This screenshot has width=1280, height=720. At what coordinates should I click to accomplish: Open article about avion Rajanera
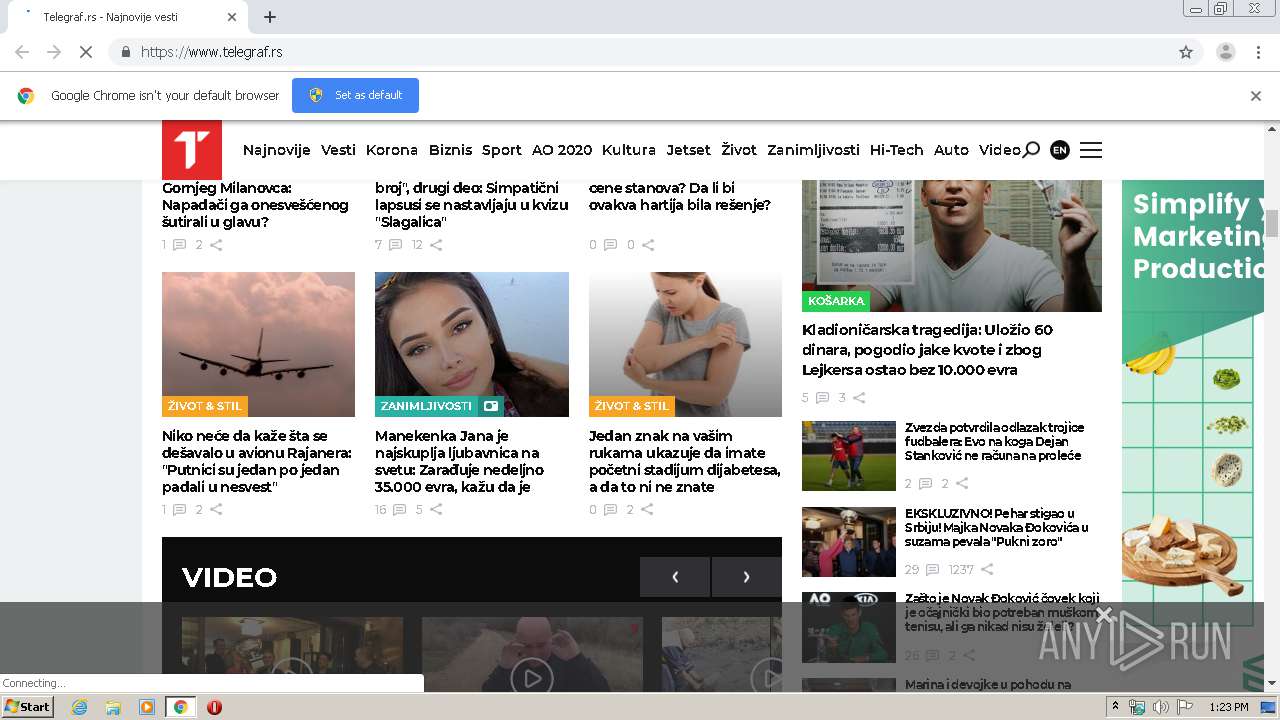click(x=257, y=461)
